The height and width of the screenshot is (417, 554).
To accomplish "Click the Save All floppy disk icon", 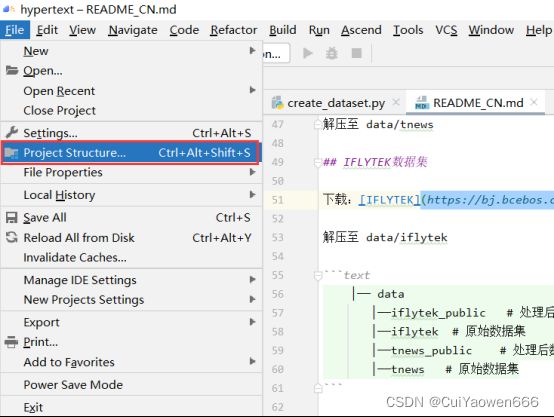I will 12,218.
